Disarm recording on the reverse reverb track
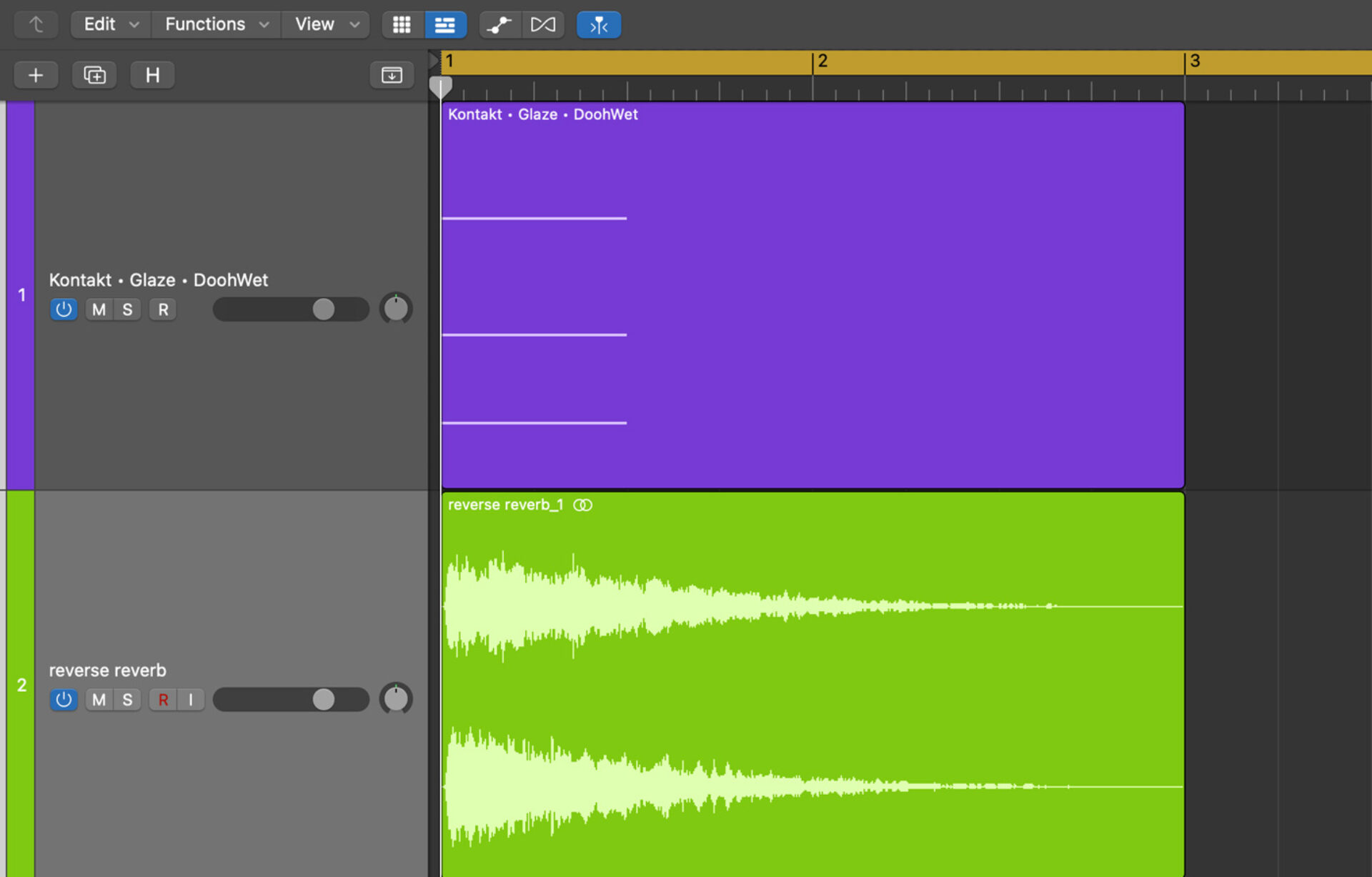Screen dimensions: 1372x877 [163, 699]
